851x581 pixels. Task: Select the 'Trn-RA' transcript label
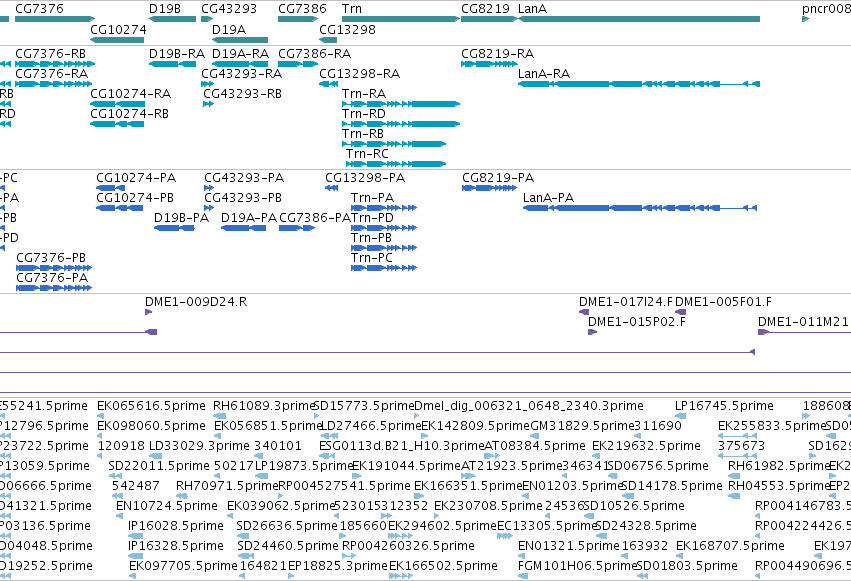(x=364, y=94)
